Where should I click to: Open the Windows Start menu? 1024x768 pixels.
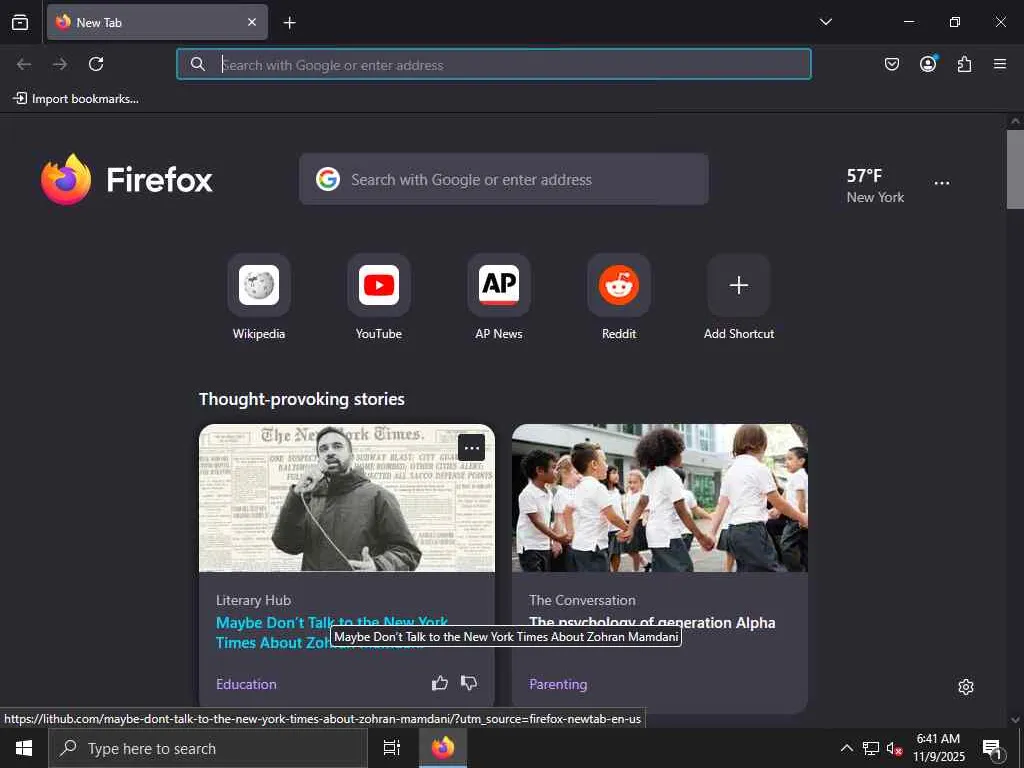click(x=24, y=748)
